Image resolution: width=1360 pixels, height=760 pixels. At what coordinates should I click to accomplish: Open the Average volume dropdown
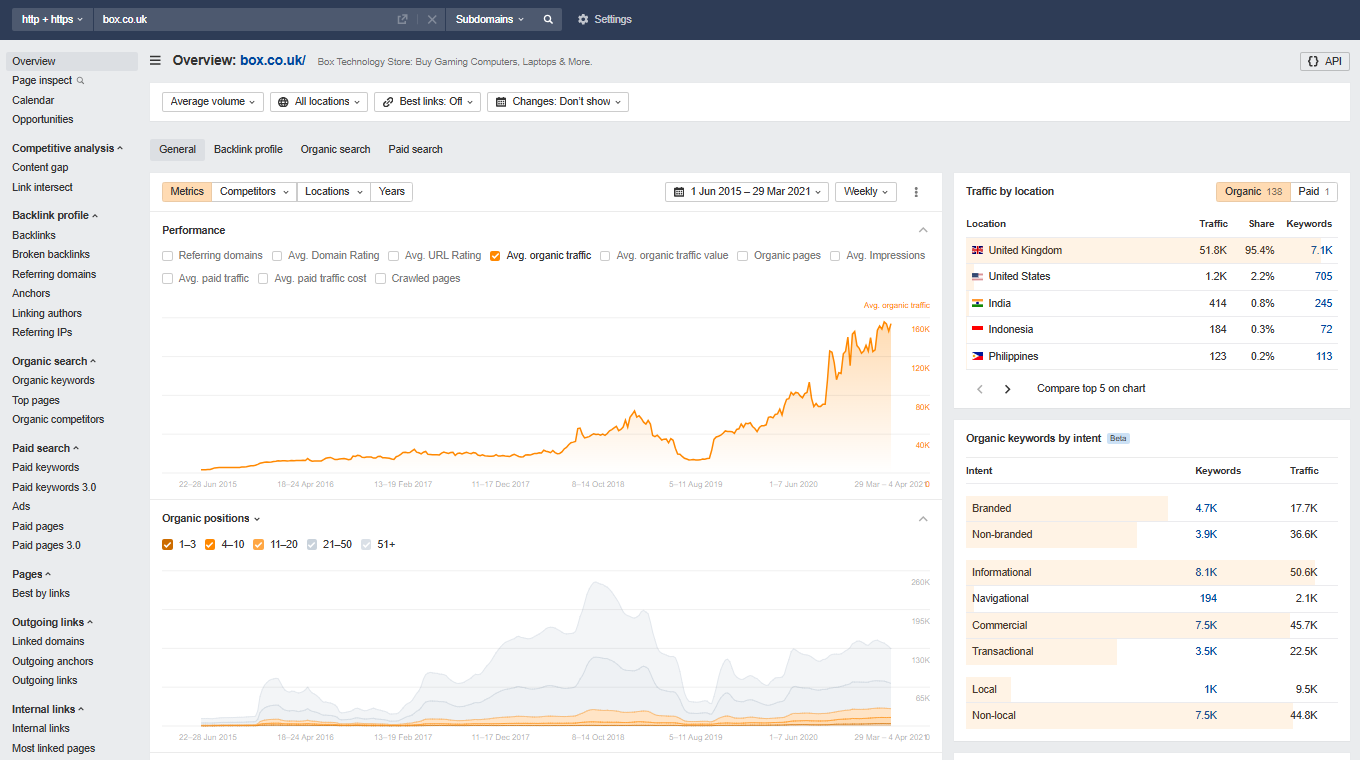[x=213, y=102]
